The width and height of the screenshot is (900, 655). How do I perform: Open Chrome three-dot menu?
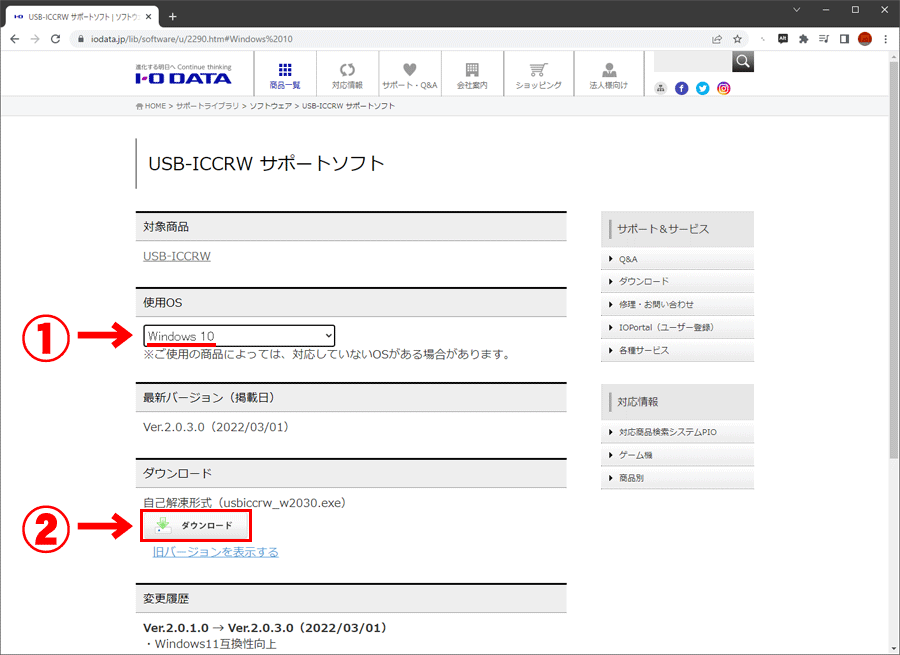click(x=886, y=39)
